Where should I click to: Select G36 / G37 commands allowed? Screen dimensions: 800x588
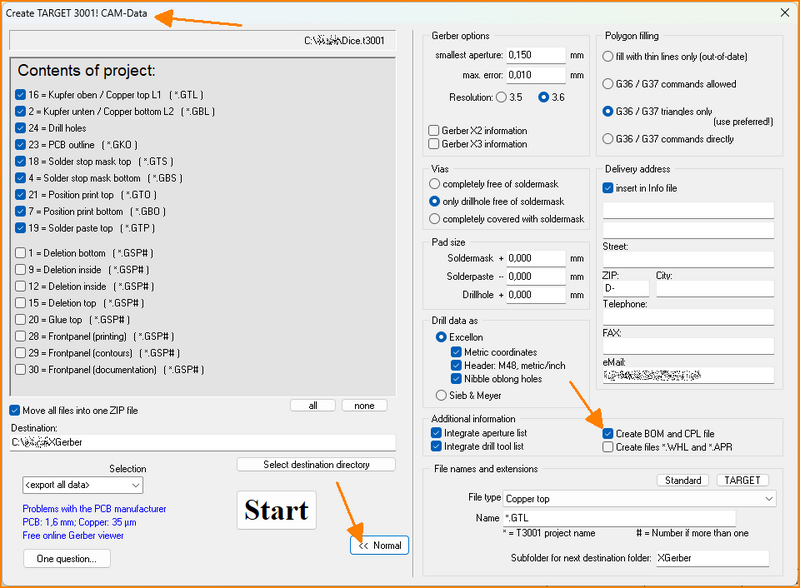click(608, 84)
